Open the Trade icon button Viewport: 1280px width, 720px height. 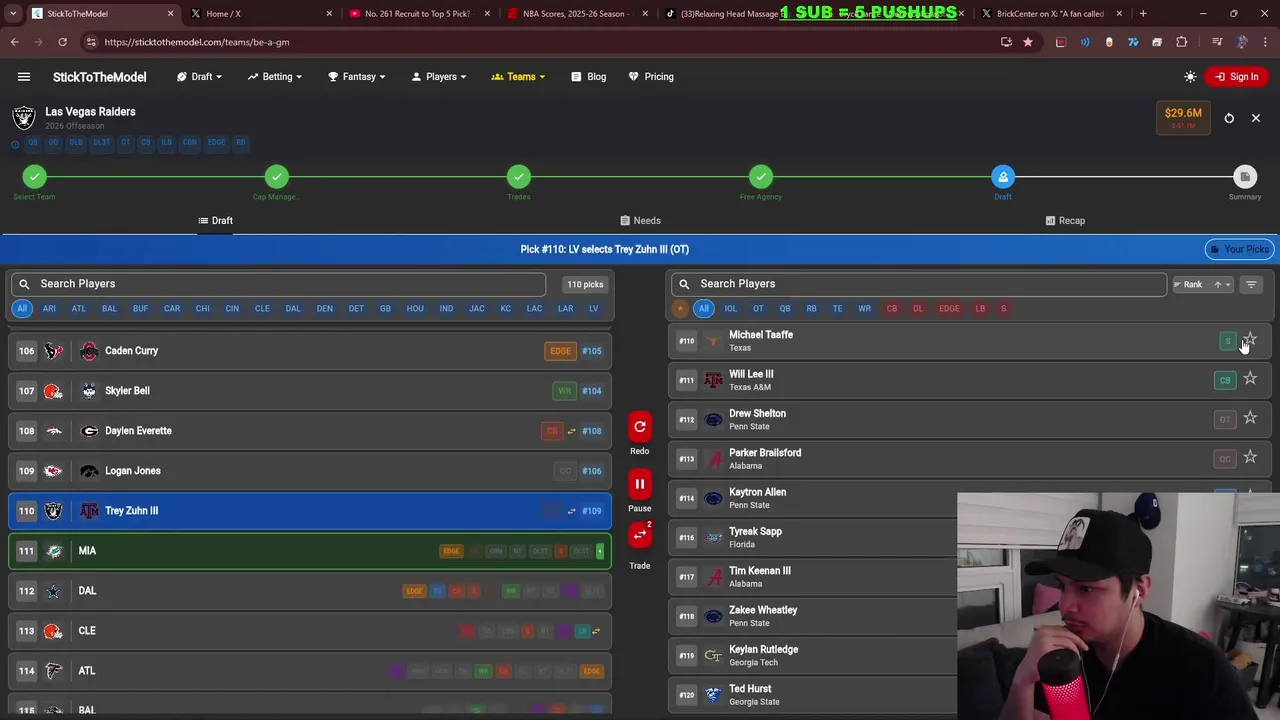tap(639, 535)
